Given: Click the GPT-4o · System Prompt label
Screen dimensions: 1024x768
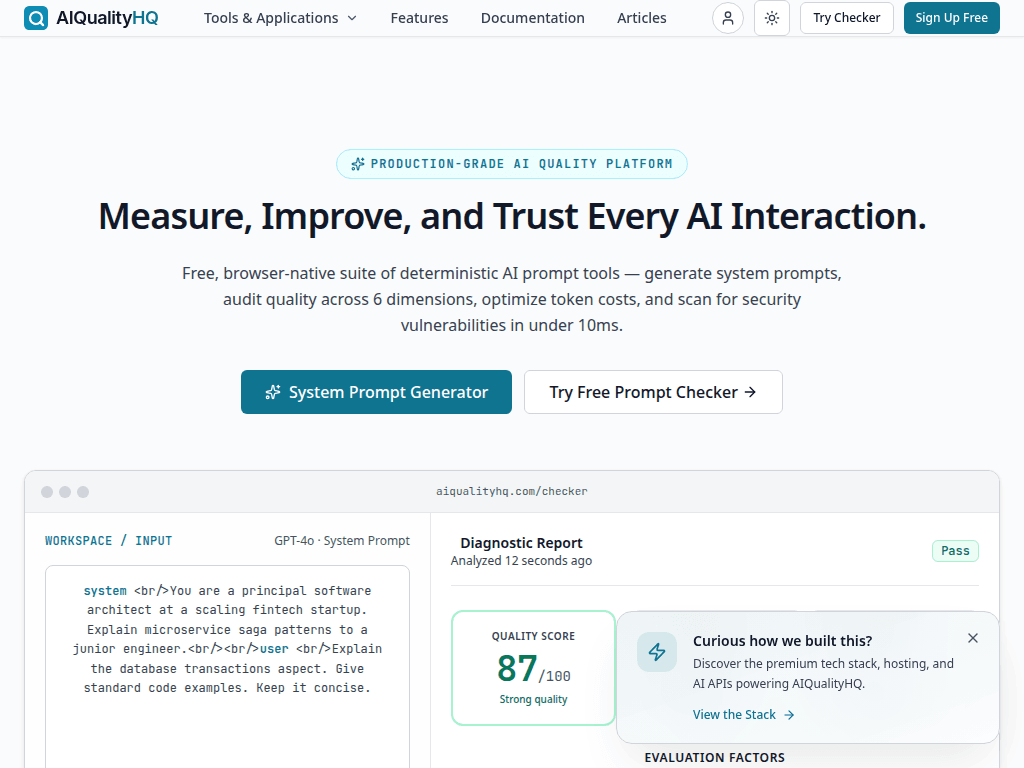Looking at the screenshot, I should pos(342,541).
